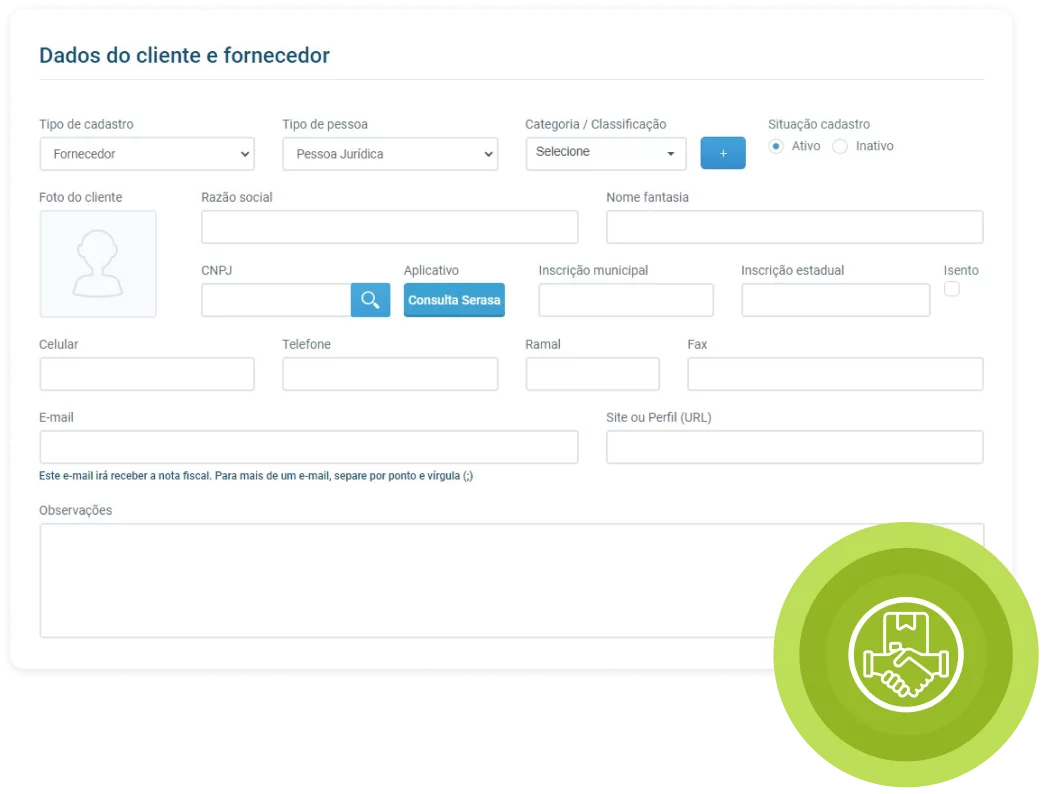Click the Inscrição estadual field
This screenshot has height=794, width=1045.
(x=836, y=300)
